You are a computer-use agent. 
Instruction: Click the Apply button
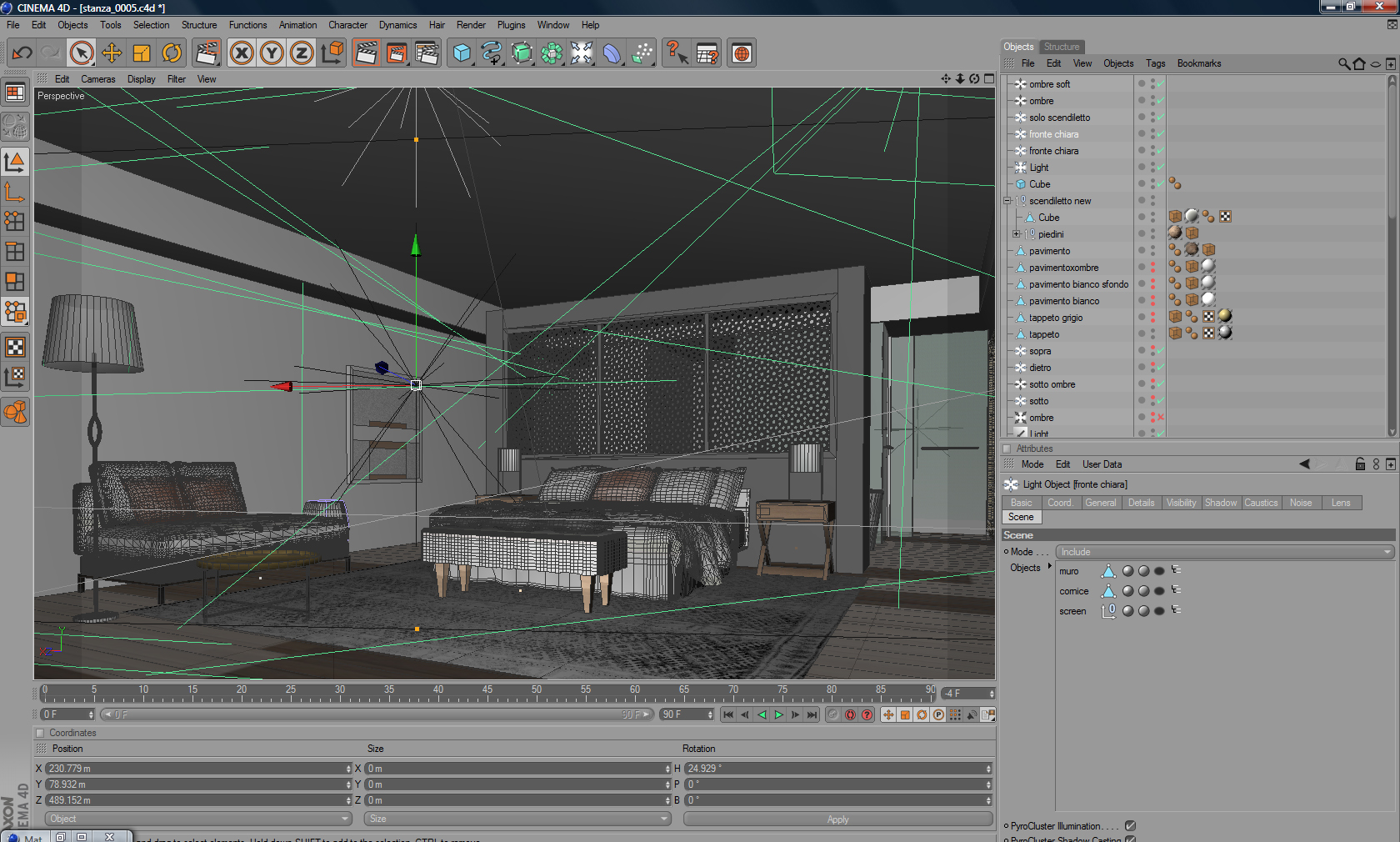pyautogui.click(x=837, y=819)
